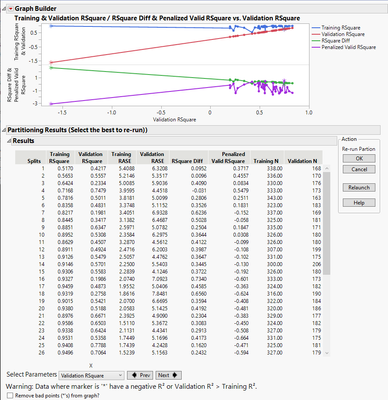Click Prev parameter button
The height and width of the screenshot is (400, 388).
coord(140,375)
